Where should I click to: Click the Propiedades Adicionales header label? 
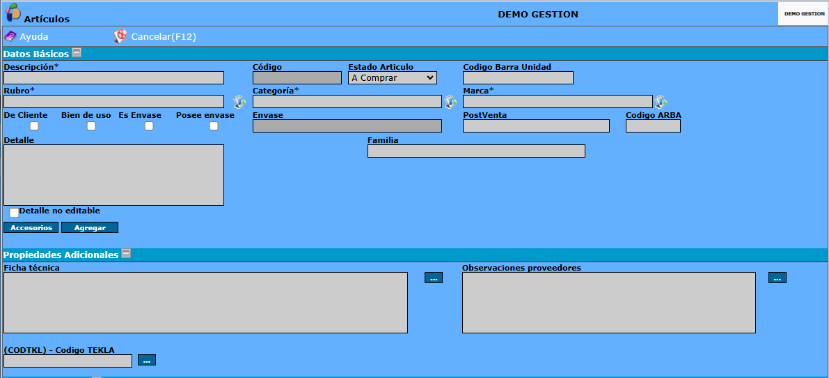61,254
